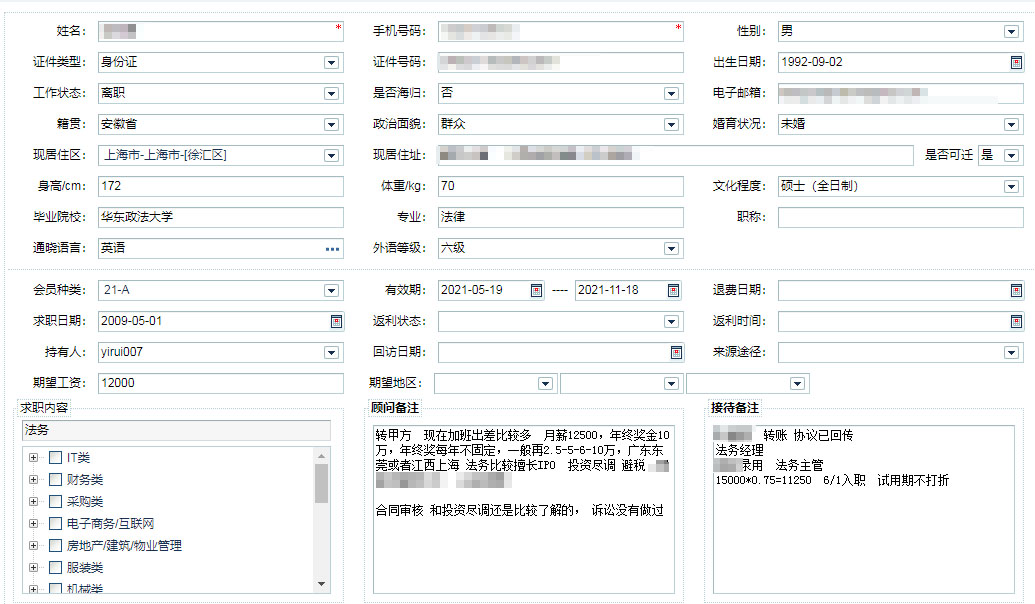The width and height of the screenshot is (1035, 604).
Task: Open the 证件类型 dropdown showing 身份证
Action: point(331,62)
